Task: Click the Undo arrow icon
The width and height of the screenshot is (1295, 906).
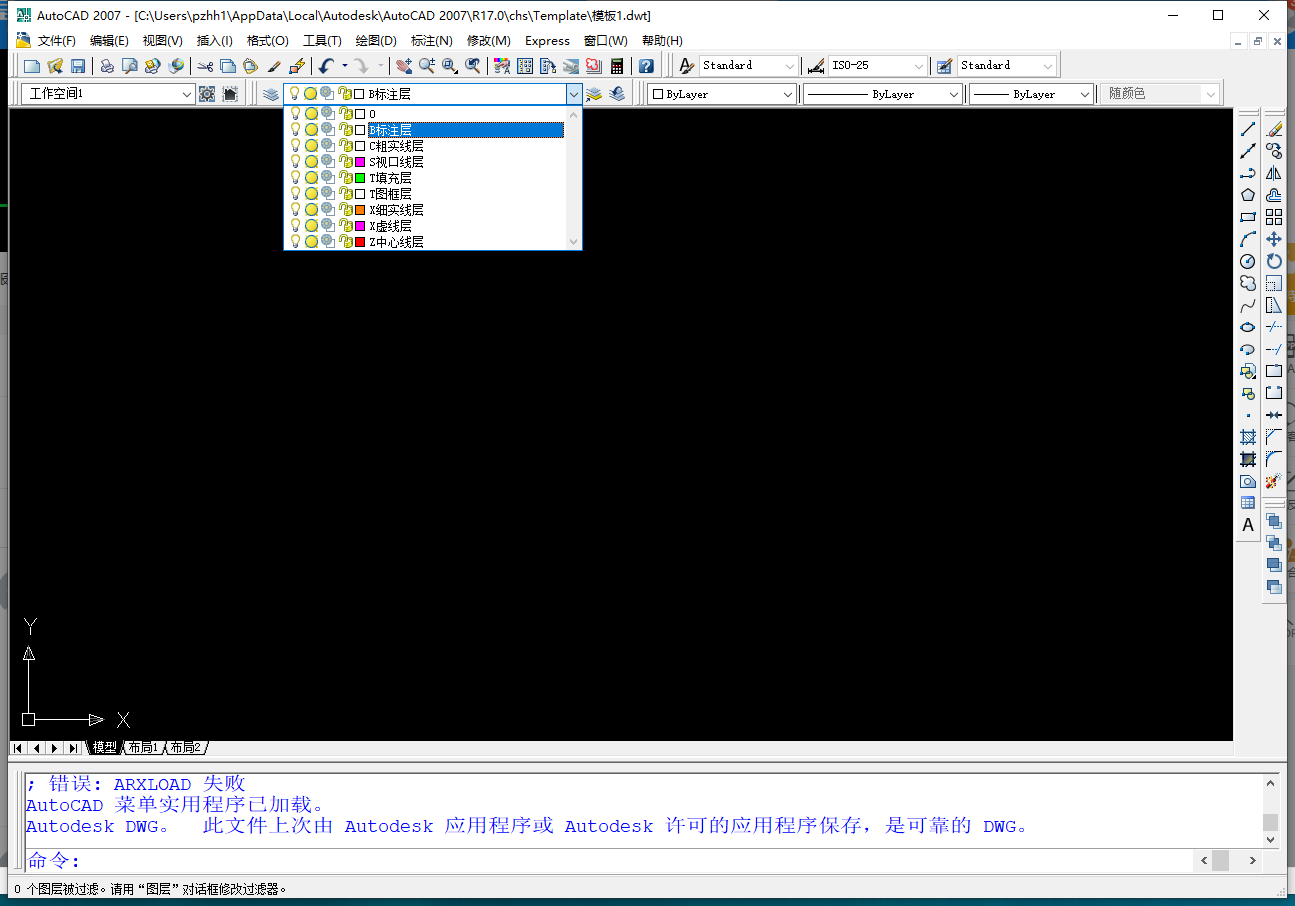Action: [x=326, y=66]
